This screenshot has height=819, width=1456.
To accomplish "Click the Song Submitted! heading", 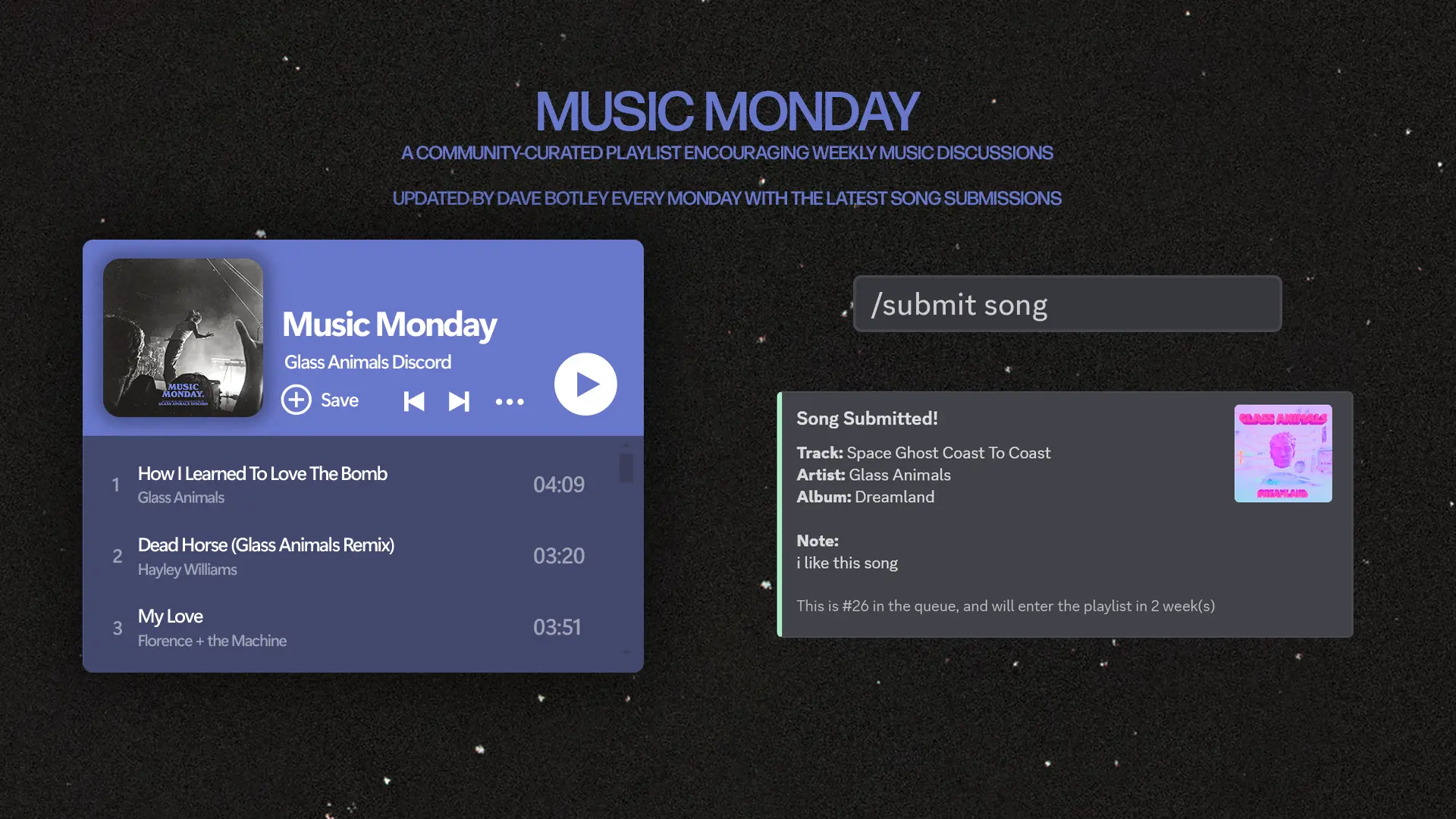I will click(x=868, y=419).
